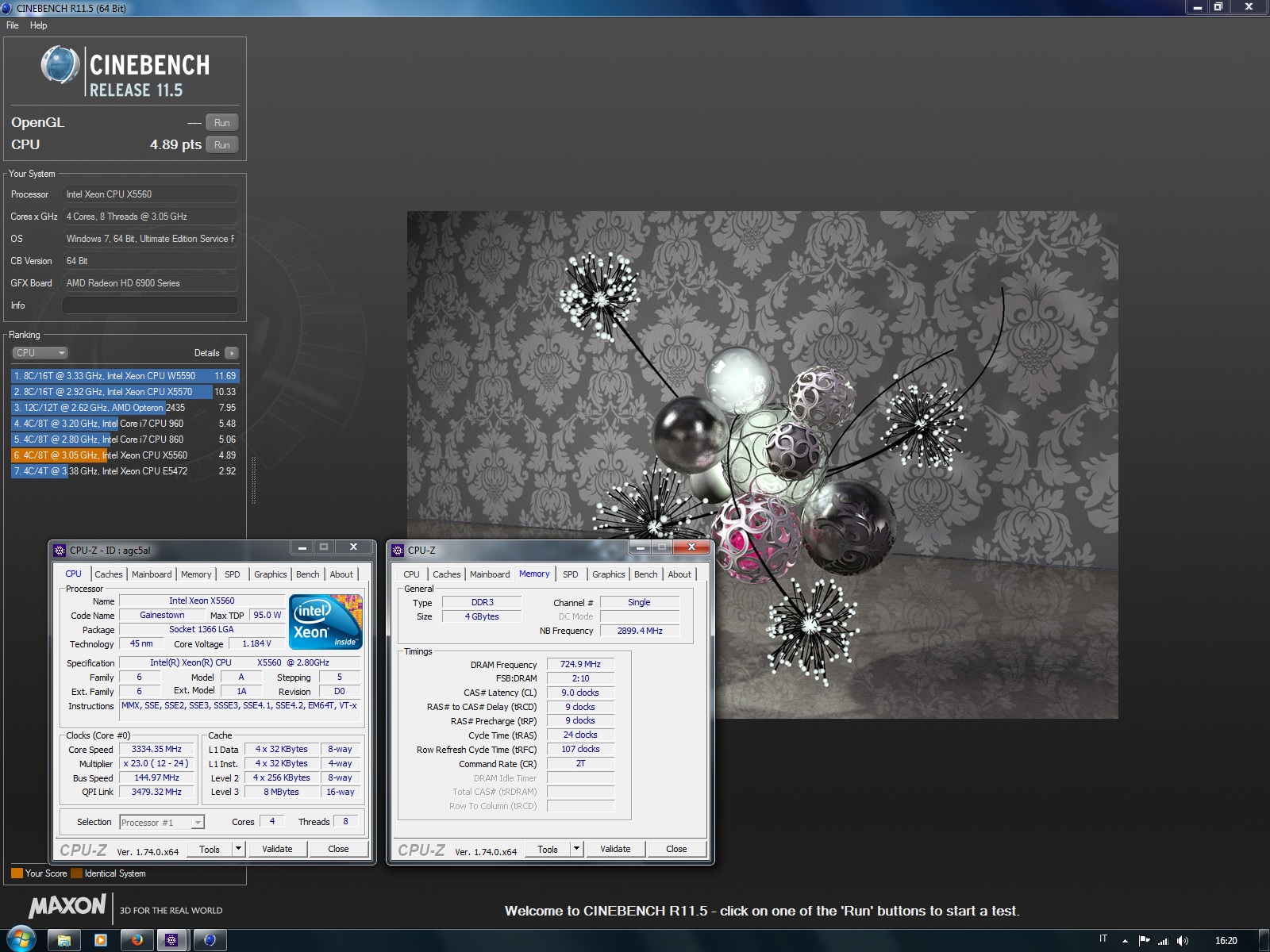This screenshot has height=952, width=1270.
Task: Click Close button in right CPU-Z window
Action: click(677, 849)
